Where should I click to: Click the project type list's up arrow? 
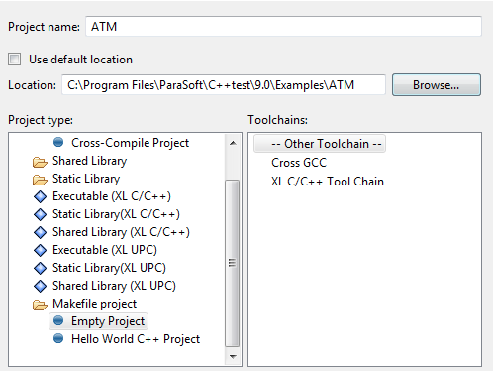click(x=233, y=143)
